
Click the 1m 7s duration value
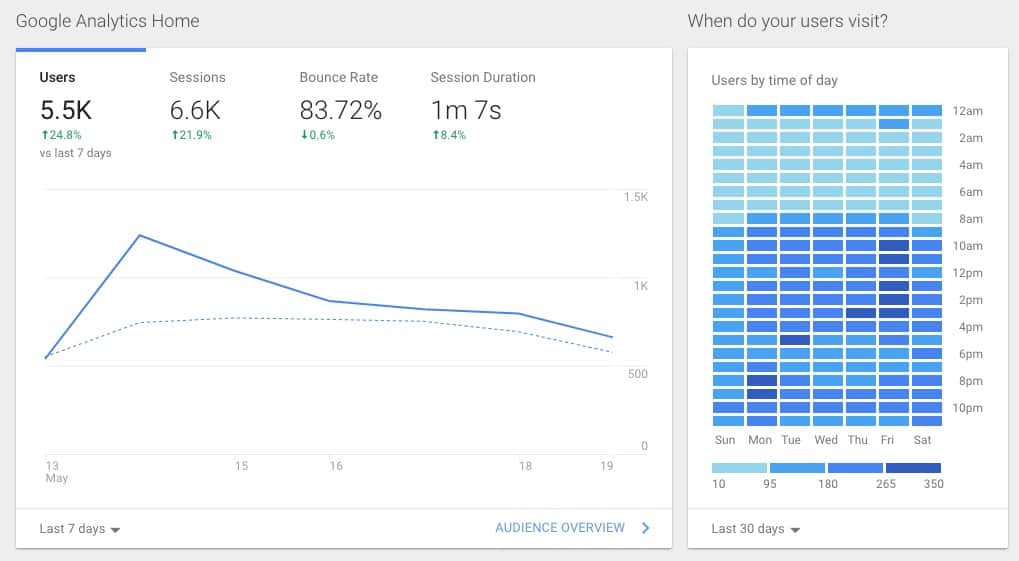pos(466,110)
